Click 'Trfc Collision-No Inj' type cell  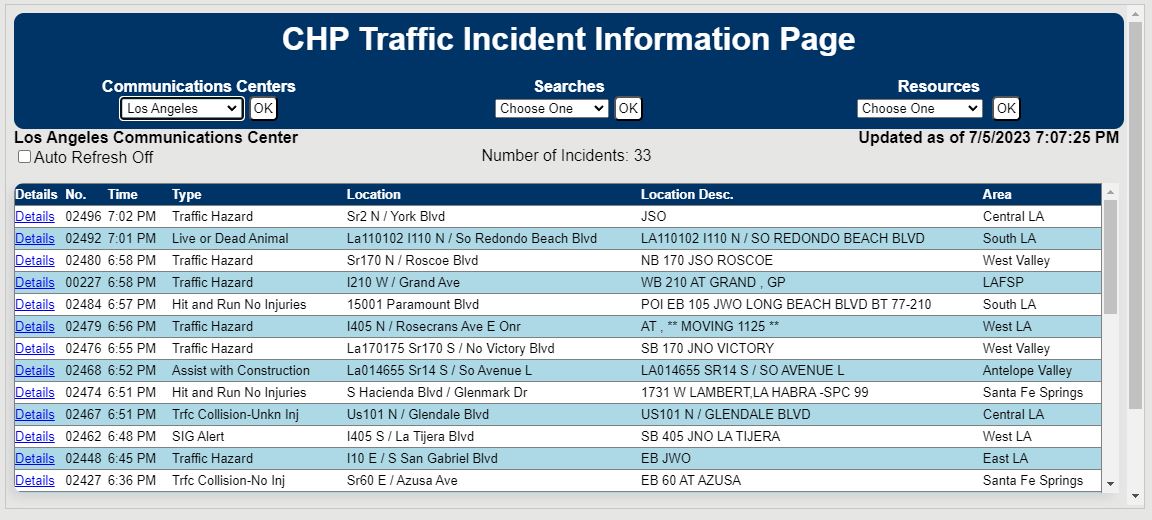[x=228, y=481]
